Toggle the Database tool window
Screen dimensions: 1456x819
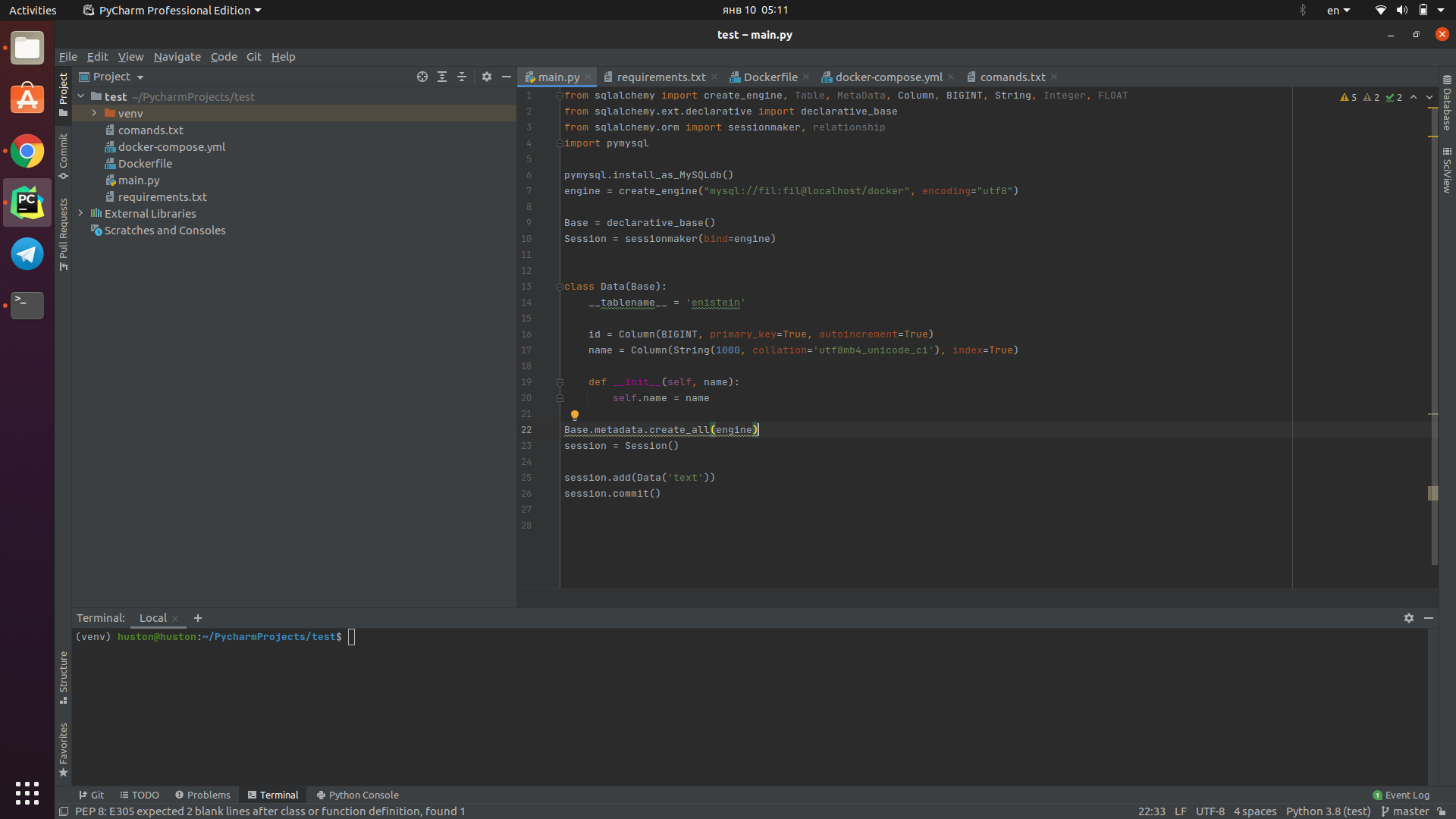click(1447, 103)
